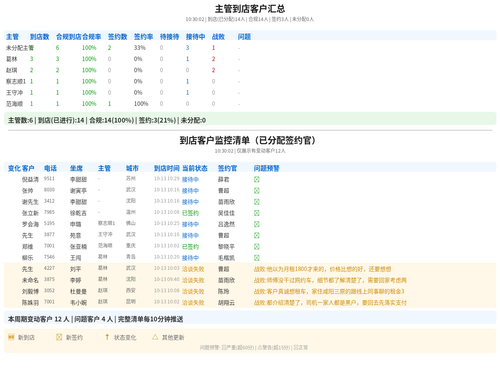The width and height of the screenshot is (500, 370).
Task: Click 33% sign rate in 未分配主管 row
Action: 140,48
